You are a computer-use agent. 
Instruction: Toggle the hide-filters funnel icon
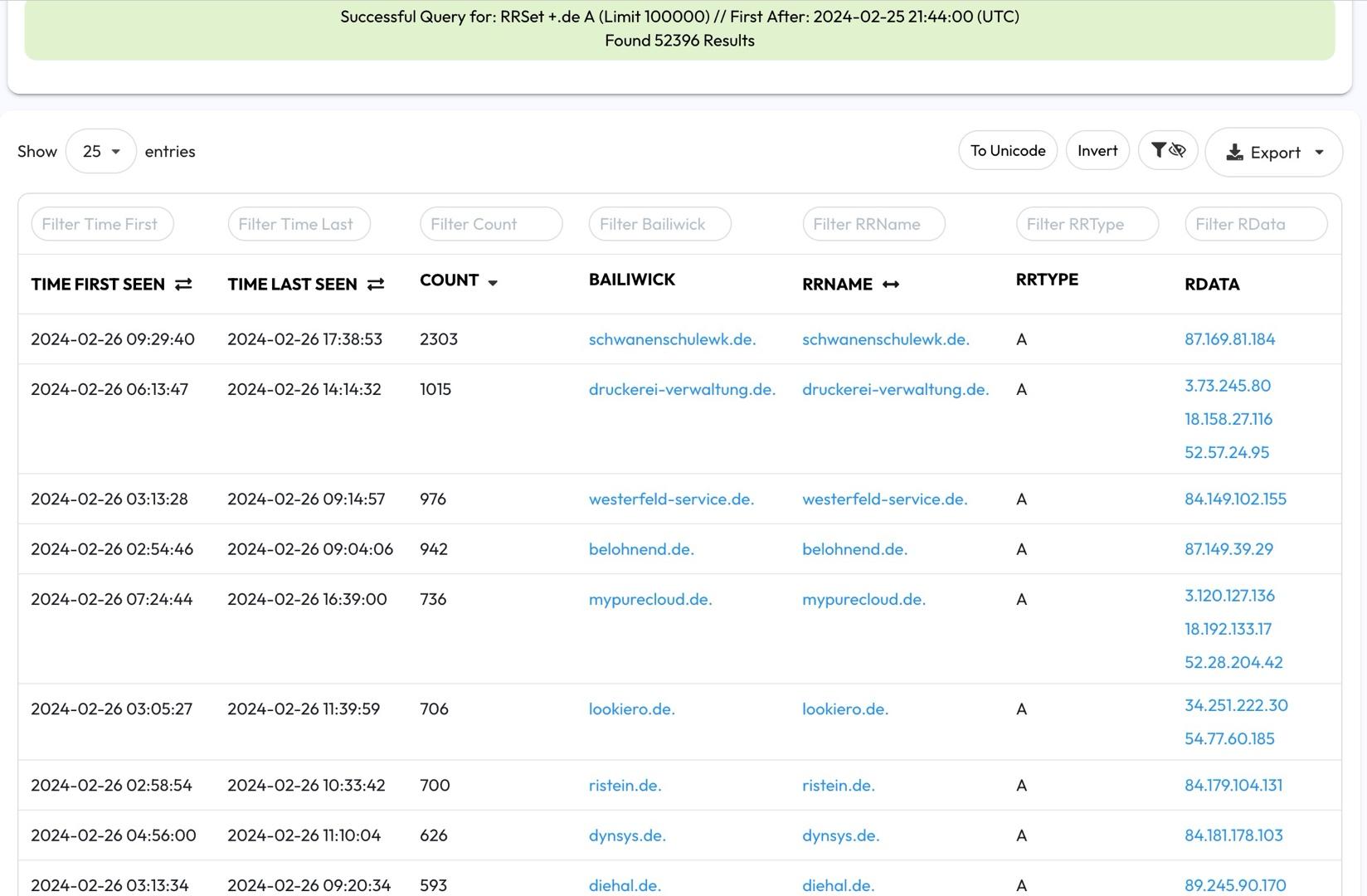[x=1160, y=150]
